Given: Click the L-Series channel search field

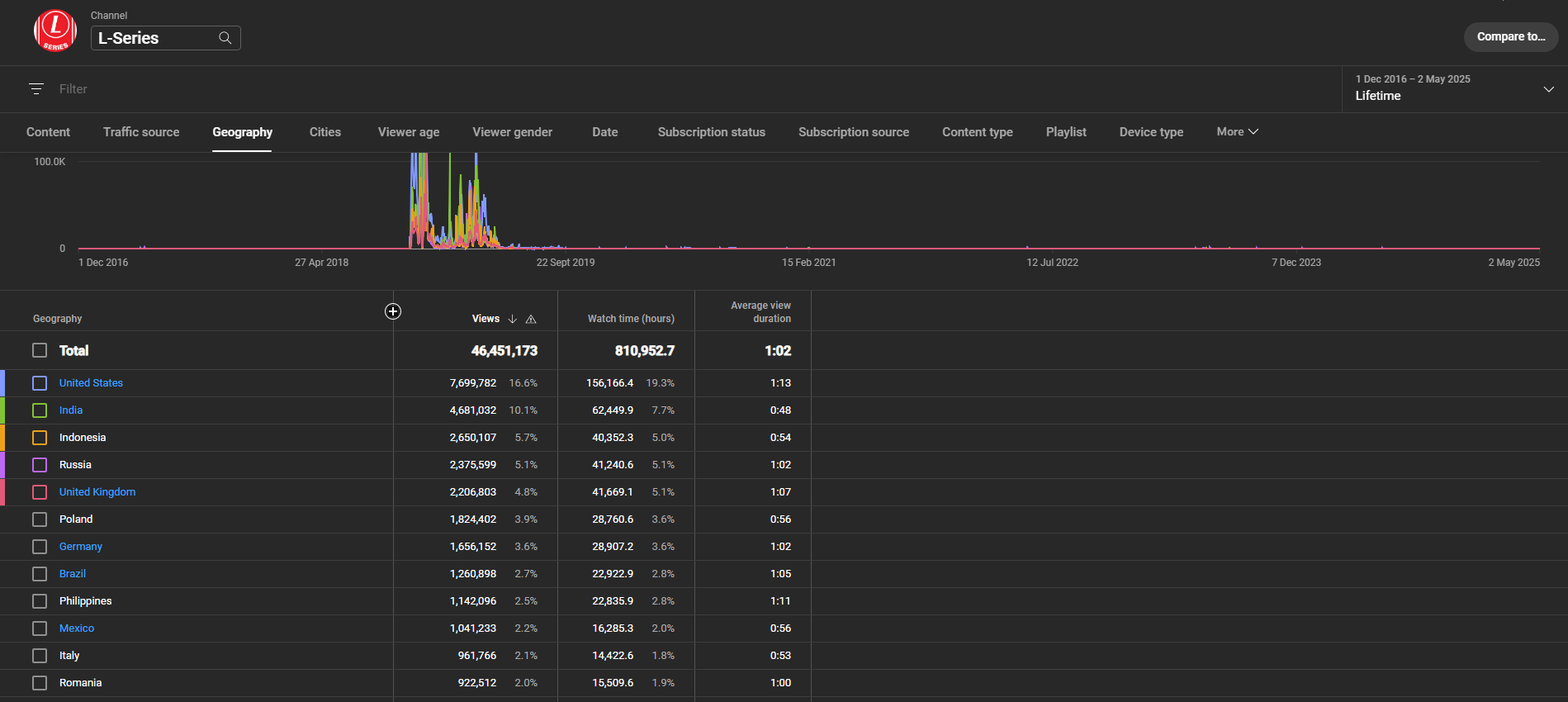Looking at the screenshot, I should 165,38.
